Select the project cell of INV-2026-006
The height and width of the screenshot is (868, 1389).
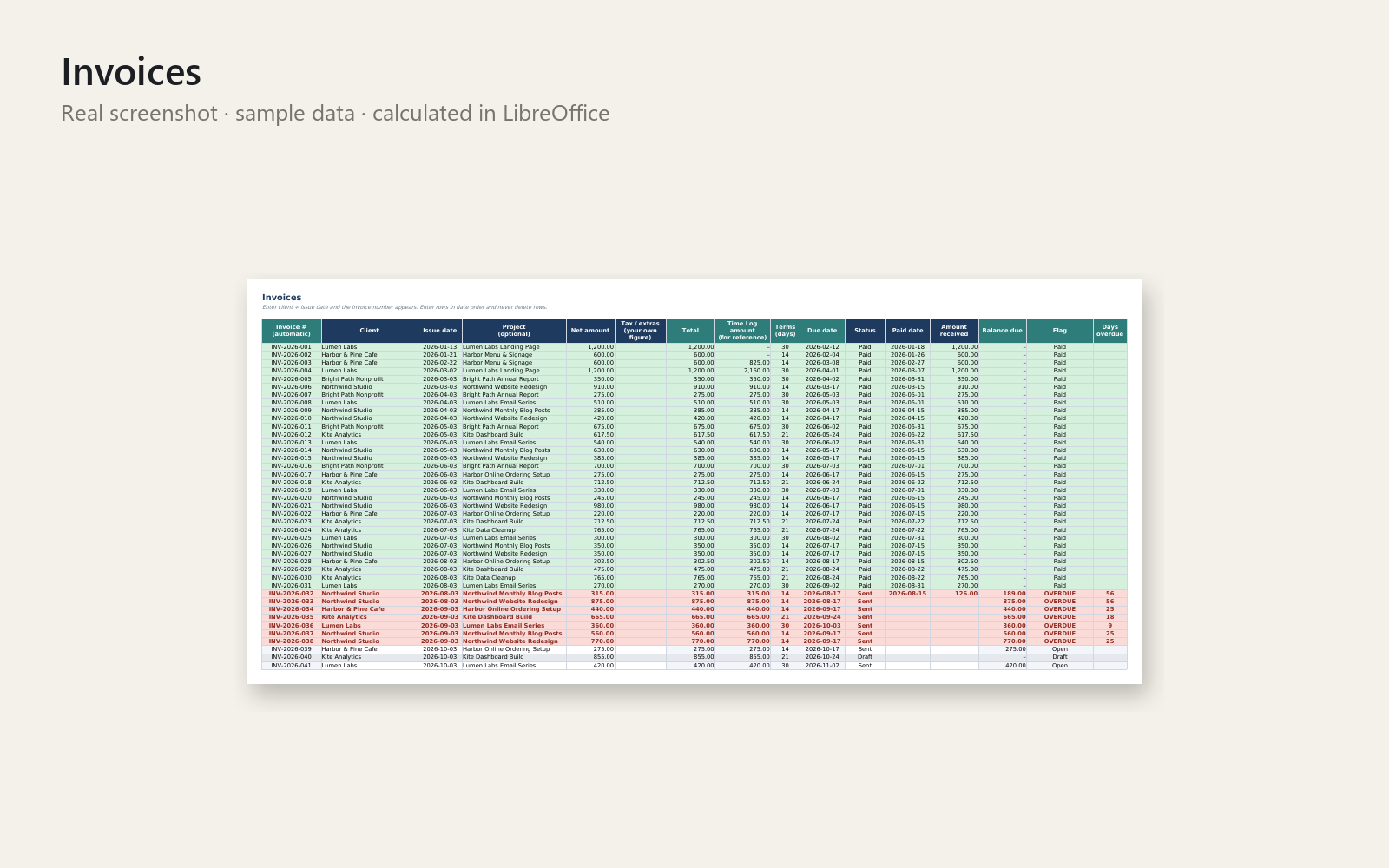pos(514,387)
